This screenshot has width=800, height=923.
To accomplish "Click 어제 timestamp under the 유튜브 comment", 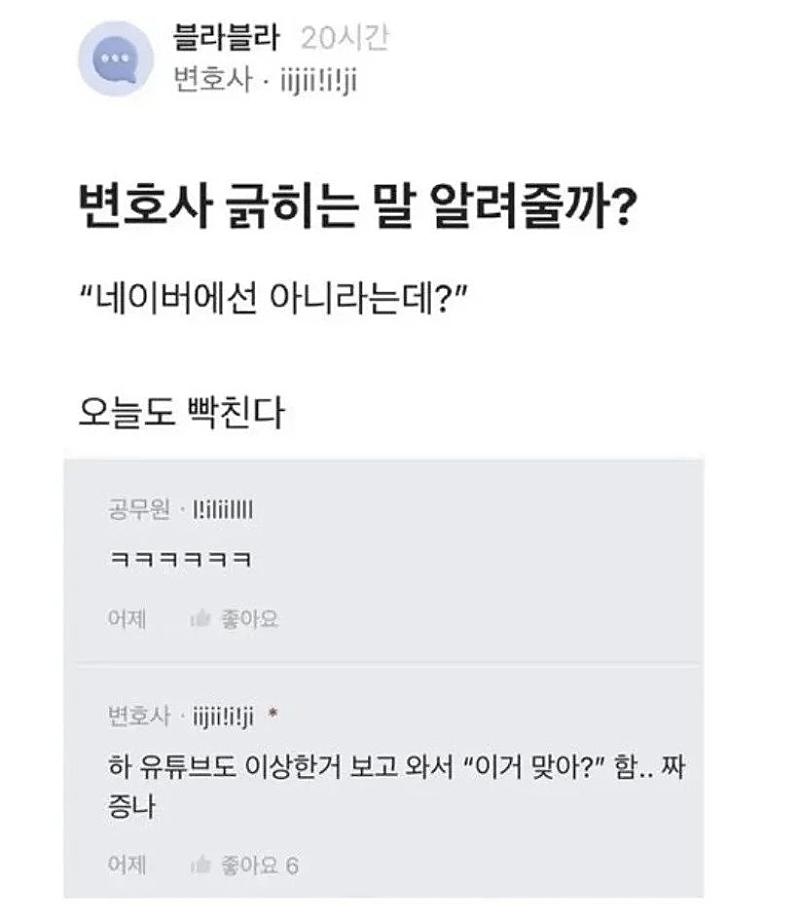I will pos(126,865).
